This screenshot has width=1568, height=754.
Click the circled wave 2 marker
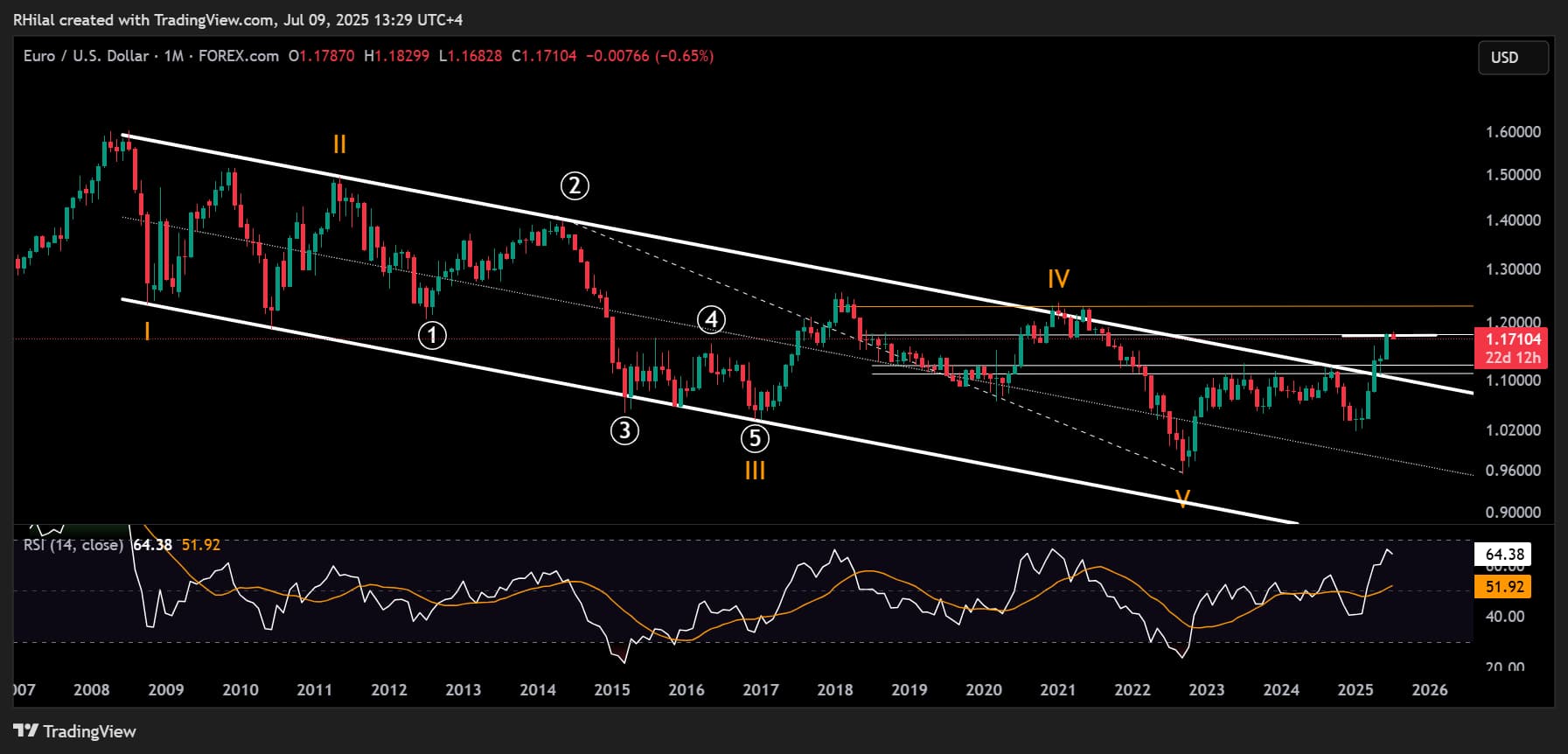pyautogui.click(x=574, y=185)
